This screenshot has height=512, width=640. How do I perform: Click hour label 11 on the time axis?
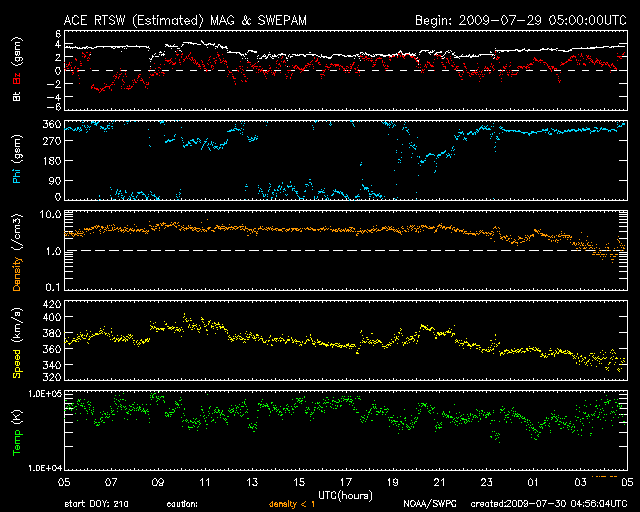click(x=205, y=483)
